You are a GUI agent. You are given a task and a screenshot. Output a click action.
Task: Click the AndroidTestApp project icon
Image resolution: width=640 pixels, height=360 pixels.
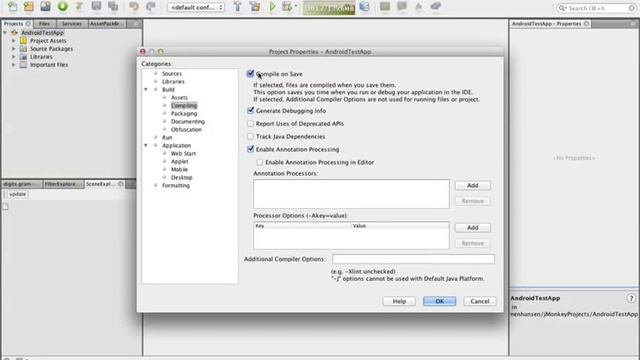[15, 33]
